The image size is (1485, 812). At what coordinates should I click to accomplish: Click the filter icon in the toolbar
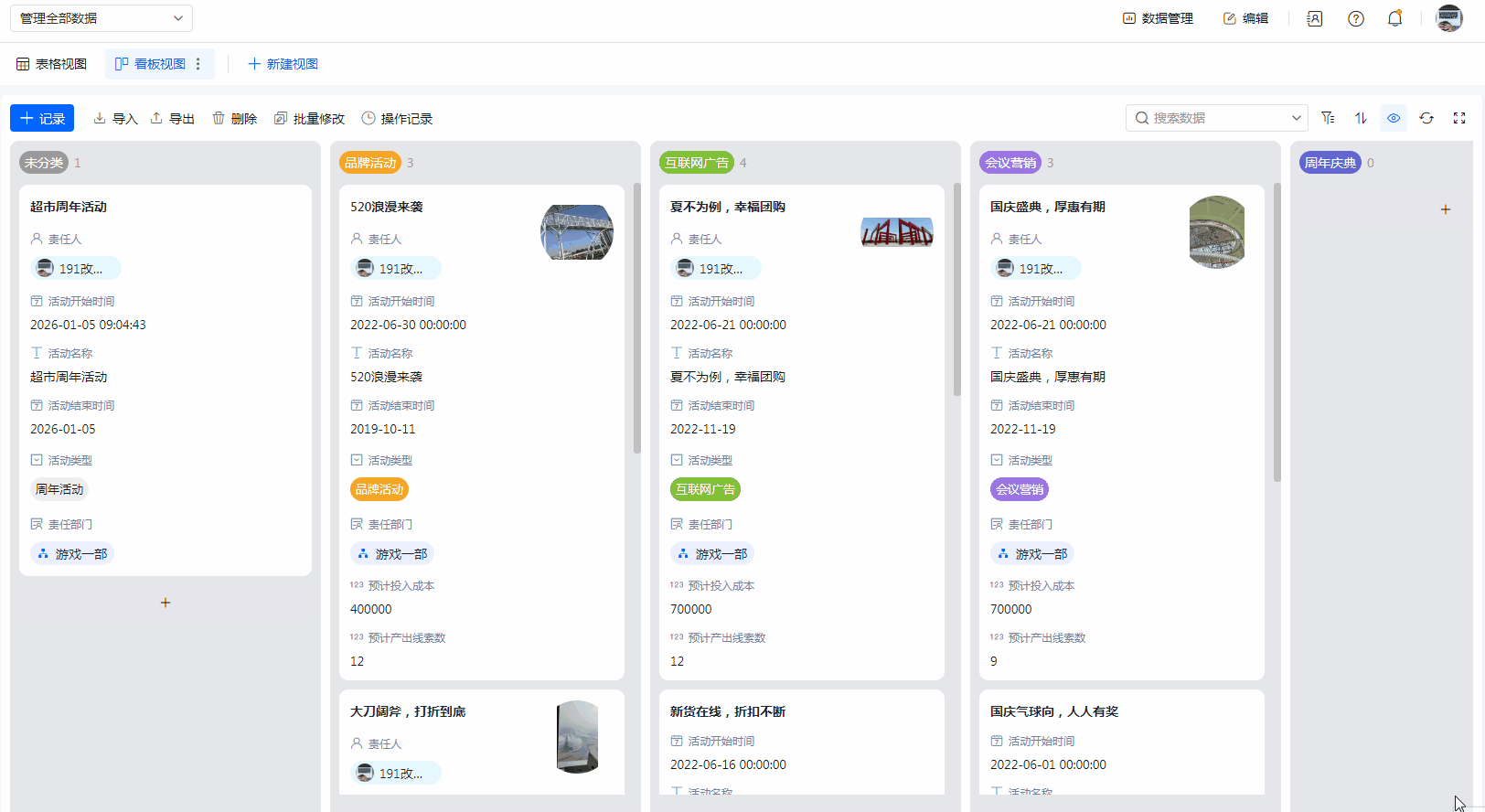(x=1328, y=118)
